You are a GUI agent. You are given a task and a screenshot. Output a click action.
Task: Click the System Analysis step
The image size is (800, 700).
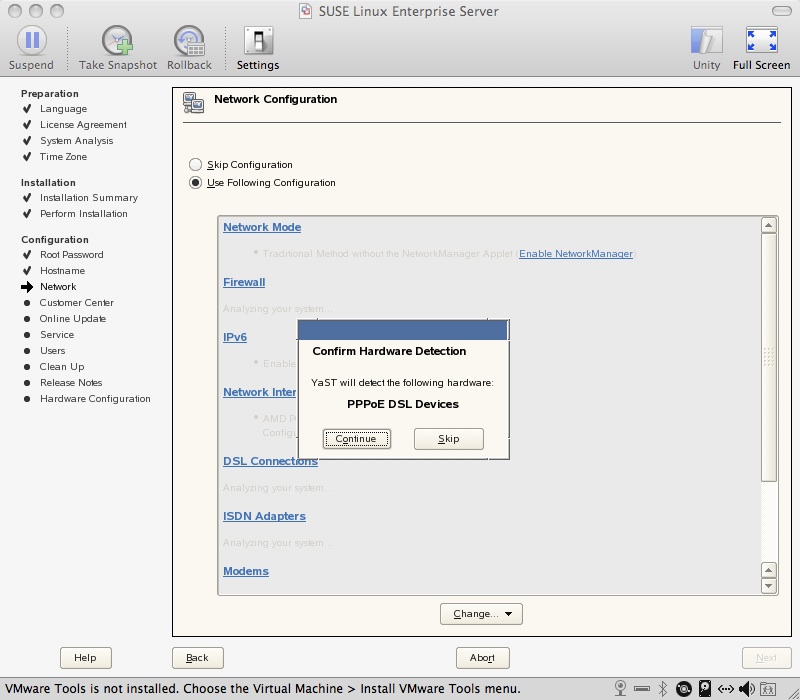(x=77, y=140)
